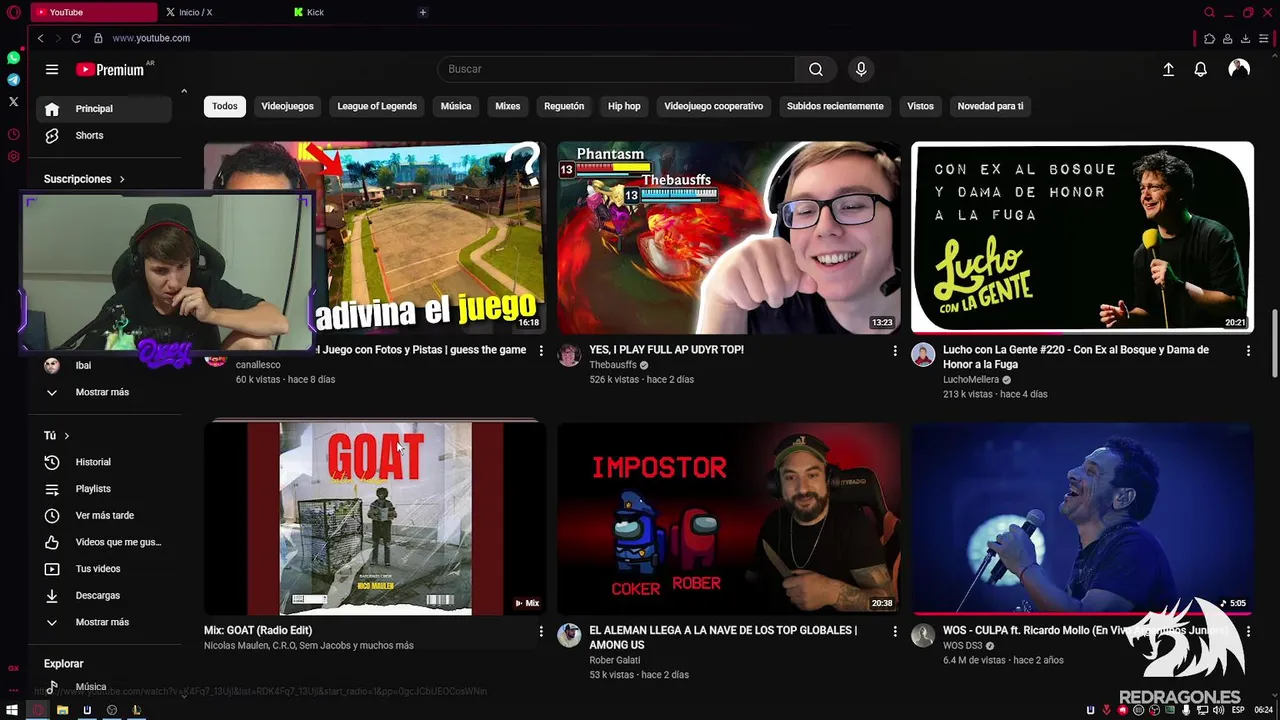Select the Música filter chip
1280x720 pixels.
456,106
